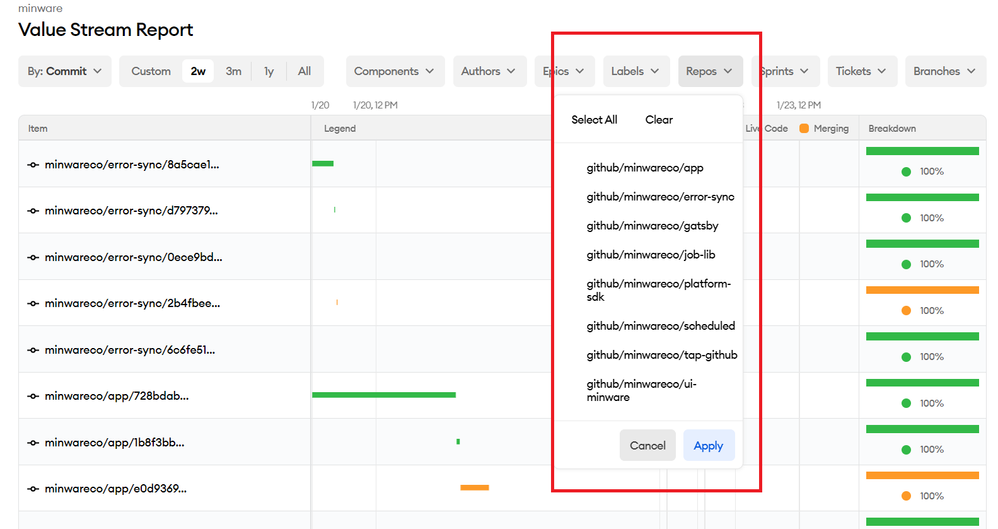Choose github/minwareco/job-lib repo
The width and height of the screenshot is (998, 529).
click(x=650, y=255)
